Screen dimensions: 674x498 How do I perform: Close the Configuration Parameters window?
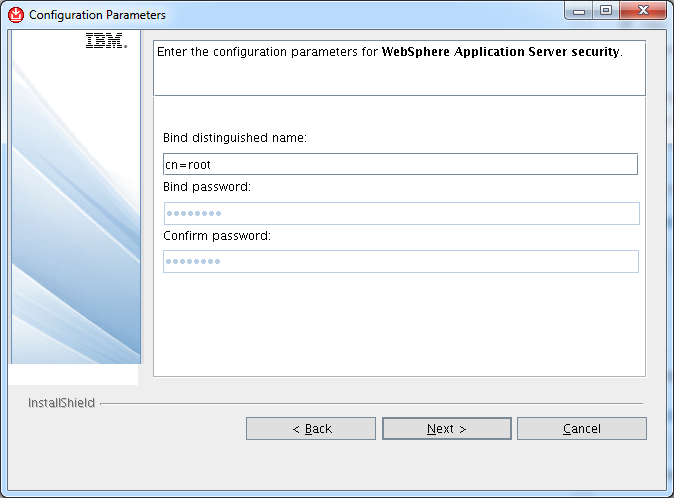pos(643,11)
